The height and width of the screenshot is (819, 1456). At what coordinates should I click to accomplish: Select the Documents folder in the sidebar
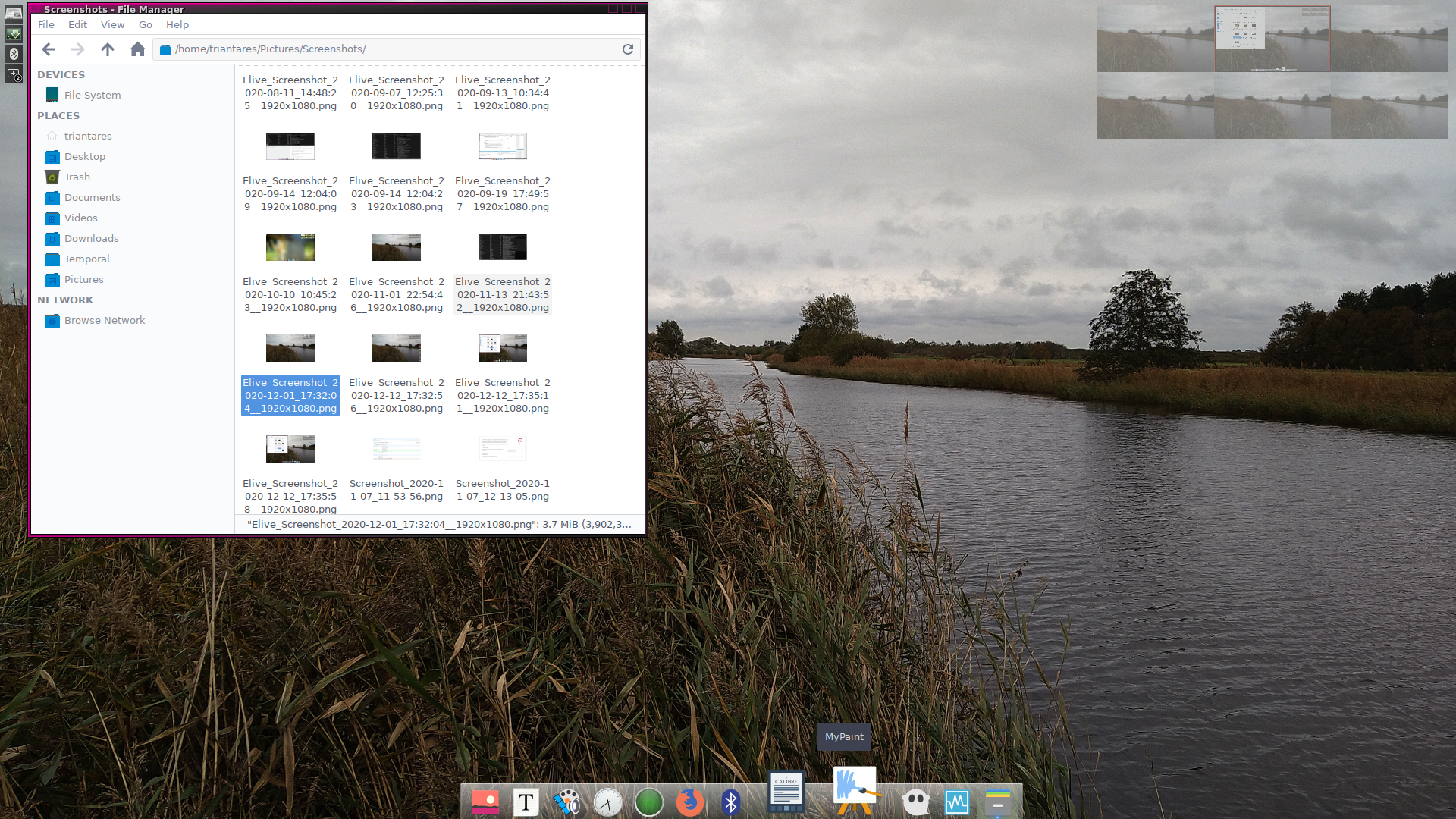click(x=92, y=197)
